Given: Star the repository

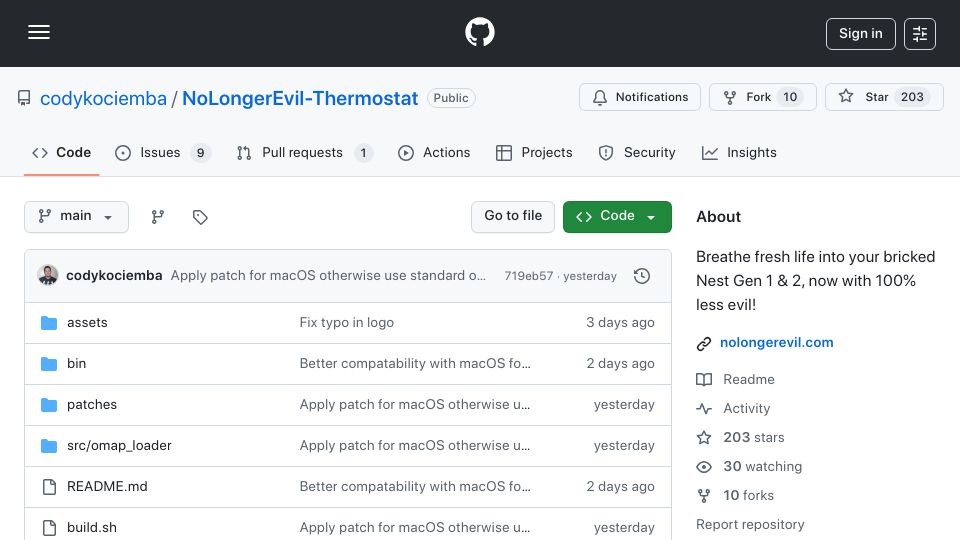Looking at the screenshot, I should pyautogui.click(x=884, y=97).
